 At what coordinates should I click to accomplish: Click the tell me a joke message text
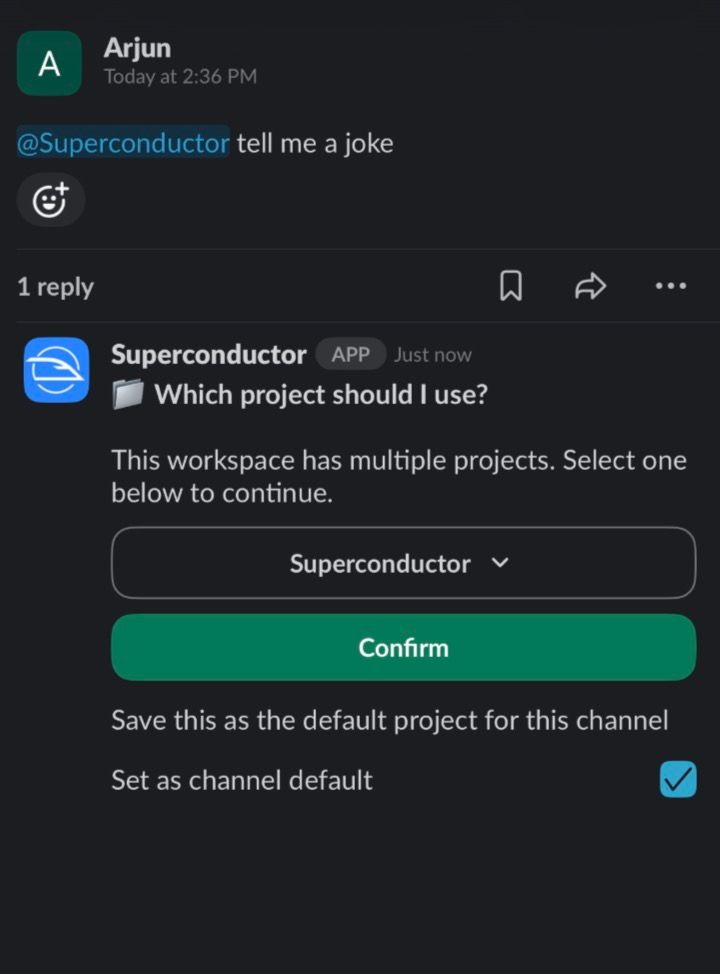(x=313, y=143)
